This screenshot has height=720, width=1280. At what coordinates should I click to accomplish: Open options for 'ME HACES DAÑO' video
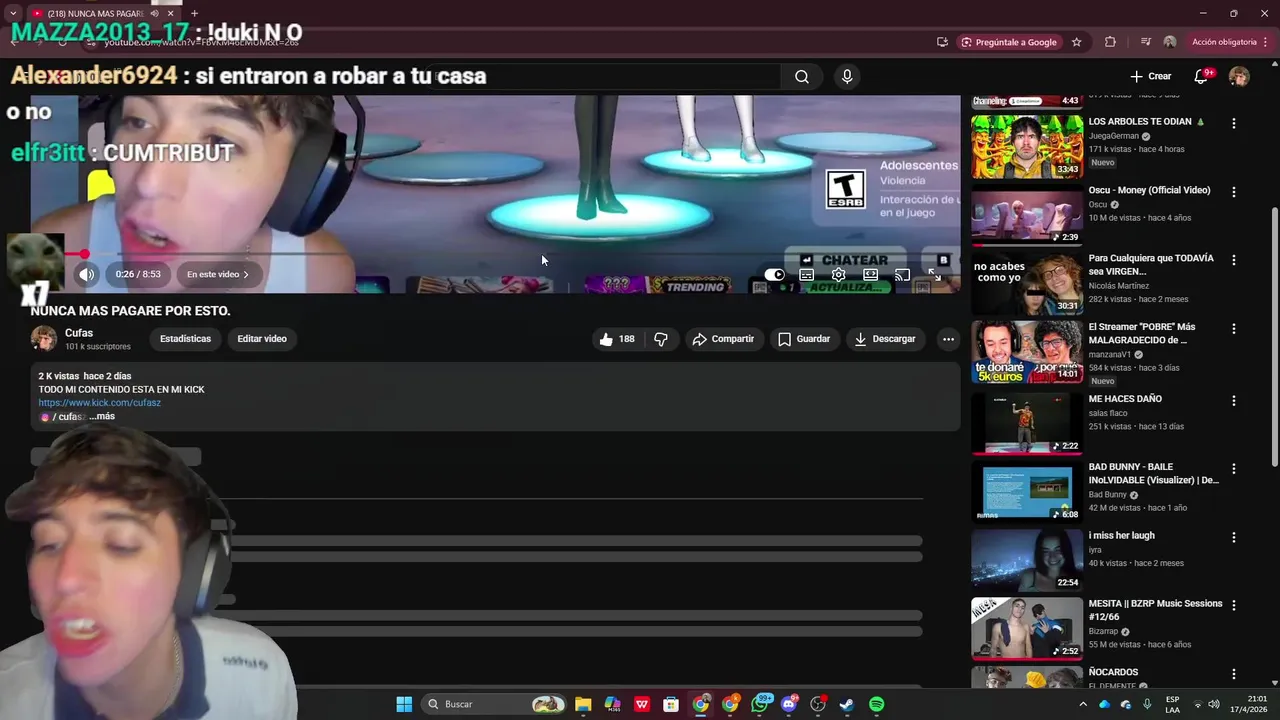(1233, 400)
